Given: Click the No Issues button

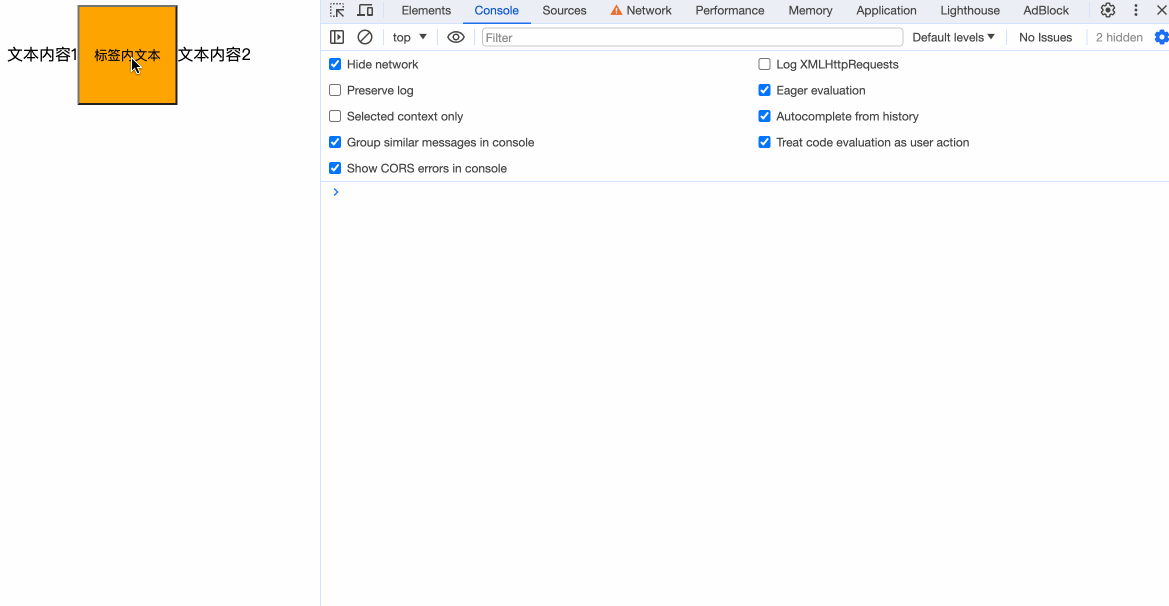Looking at the screenshot, I should pos(1045,37).
